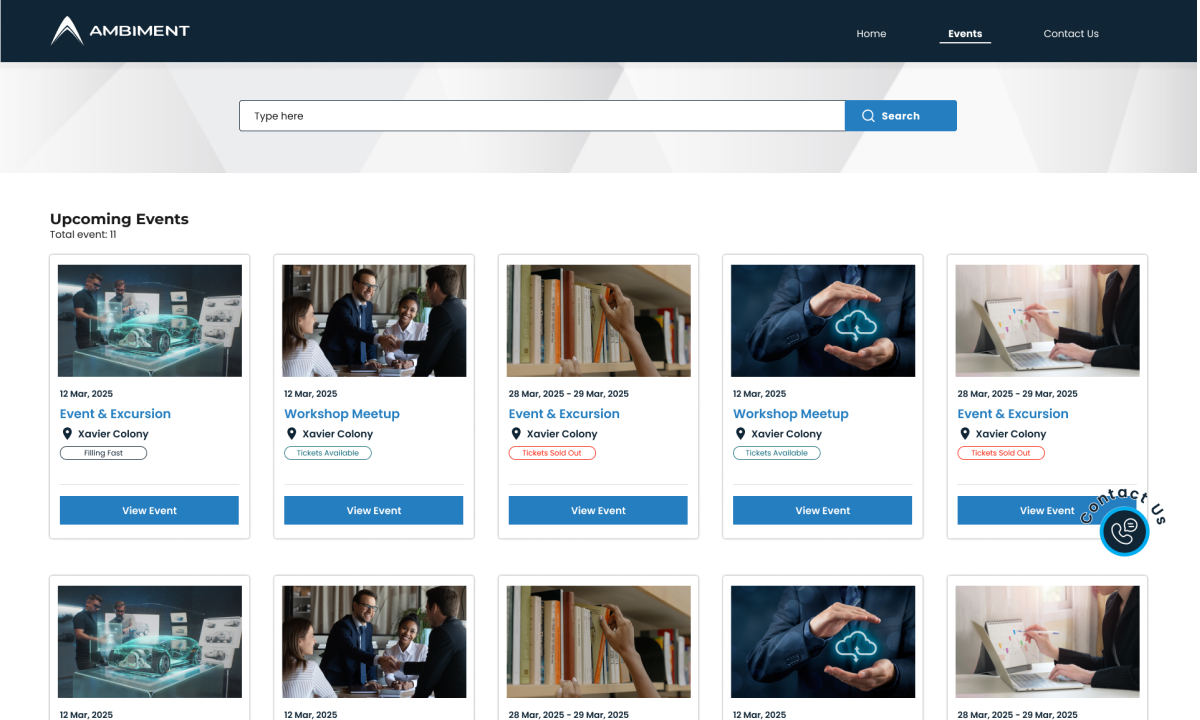The width and height of the screenshot is (1200, 720).
Task: Click the location pin in the laptop Event & Excursion card
Action: pos(965,434)
